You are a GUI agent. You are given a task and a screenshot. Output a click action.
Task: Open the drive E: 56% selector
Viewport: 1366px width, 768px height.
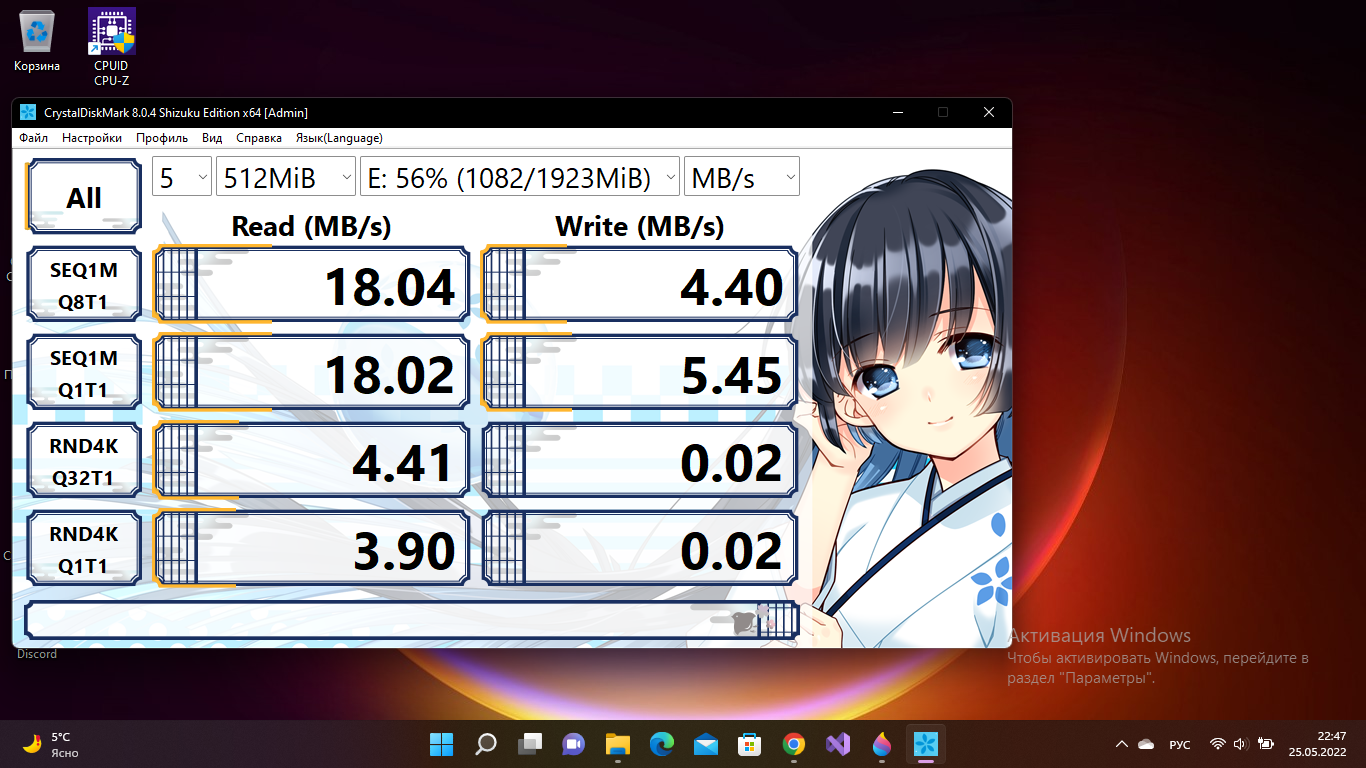[520, 178]
